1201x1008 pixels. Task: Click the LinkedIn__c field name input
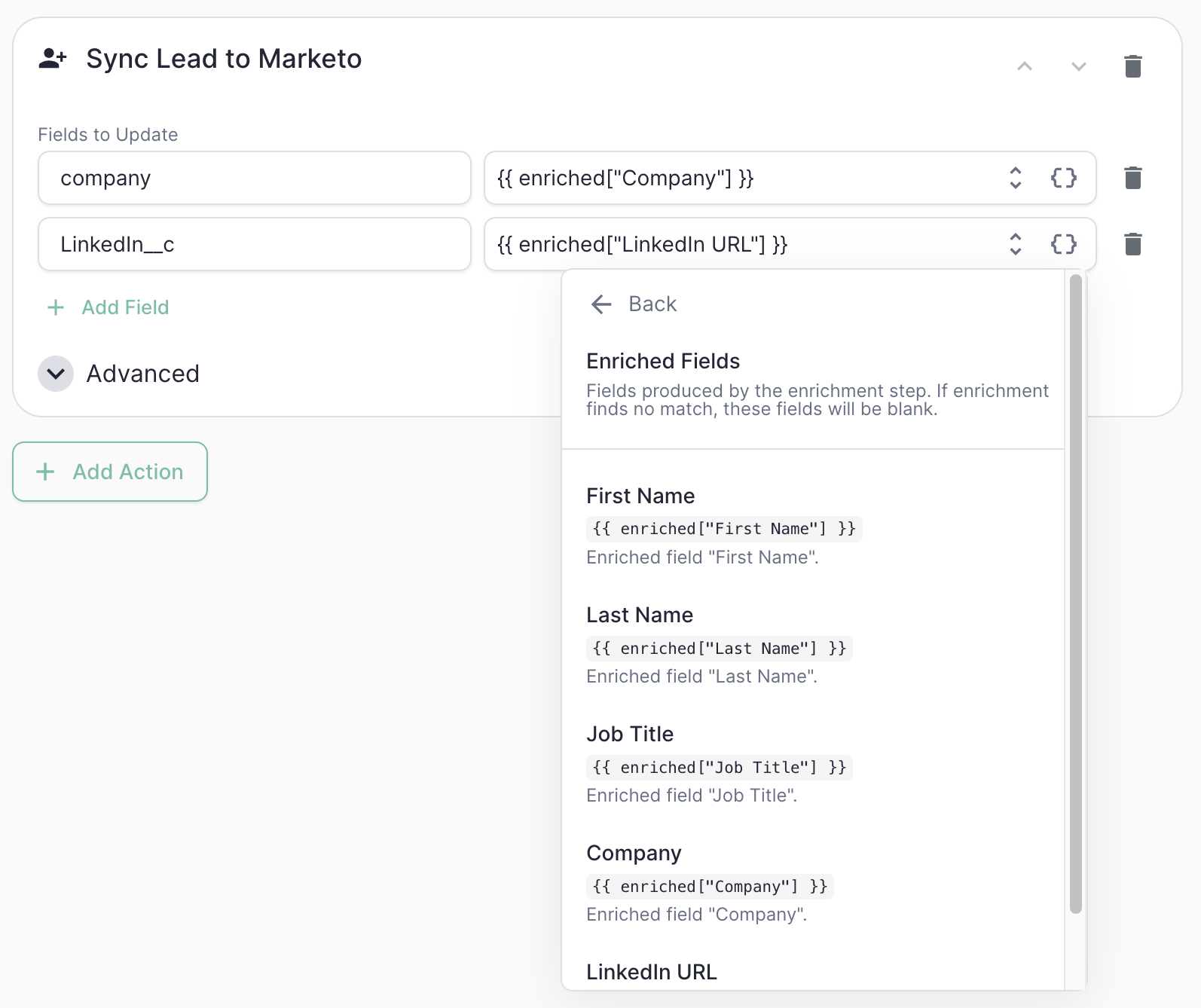pos(255,244)
